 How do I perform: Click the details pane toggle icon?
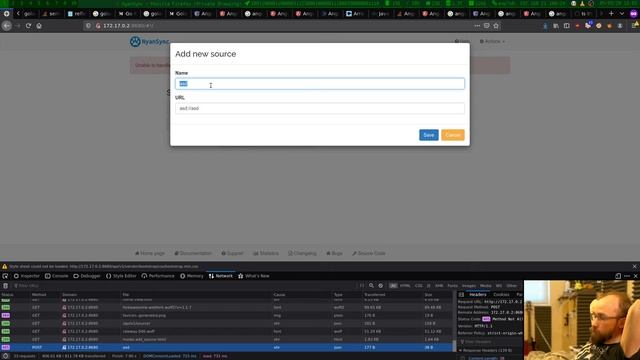(x=461, y=295)
